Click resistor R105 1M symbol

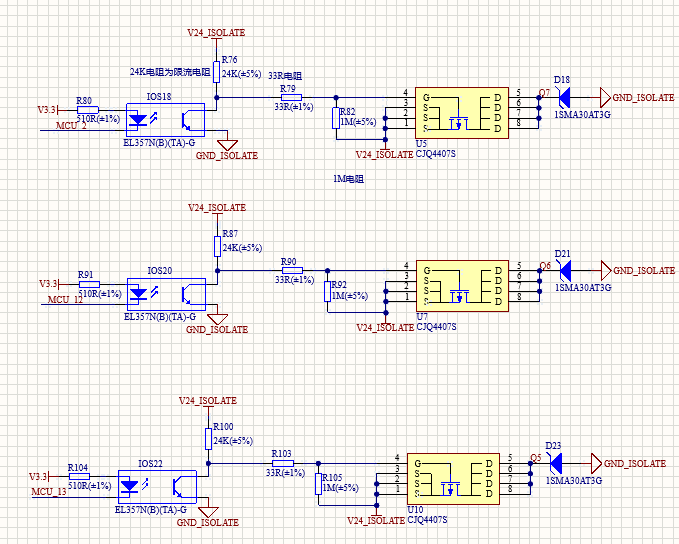pyautogui.click(x=318, y=485)
